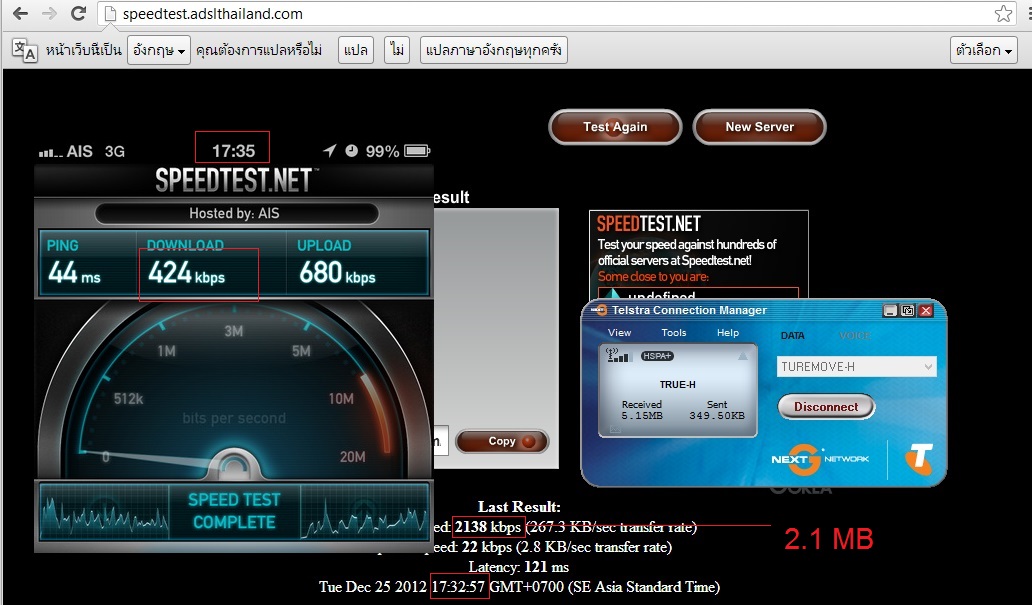The height and width of the screenshot is (605, 1032).
Task: Click the Telstra T logo
Action: point(919,459)
